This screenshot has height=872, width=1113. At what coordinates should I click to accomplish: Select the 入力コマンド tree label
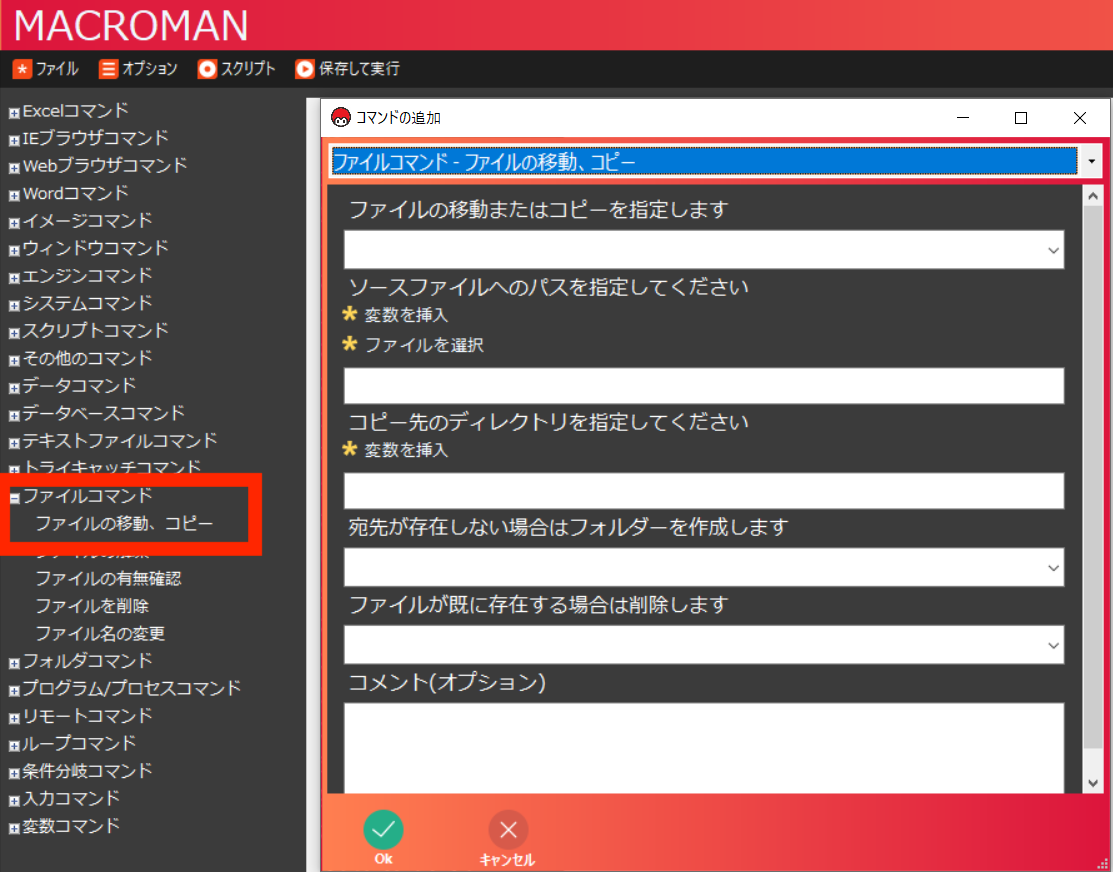point(71,798)
